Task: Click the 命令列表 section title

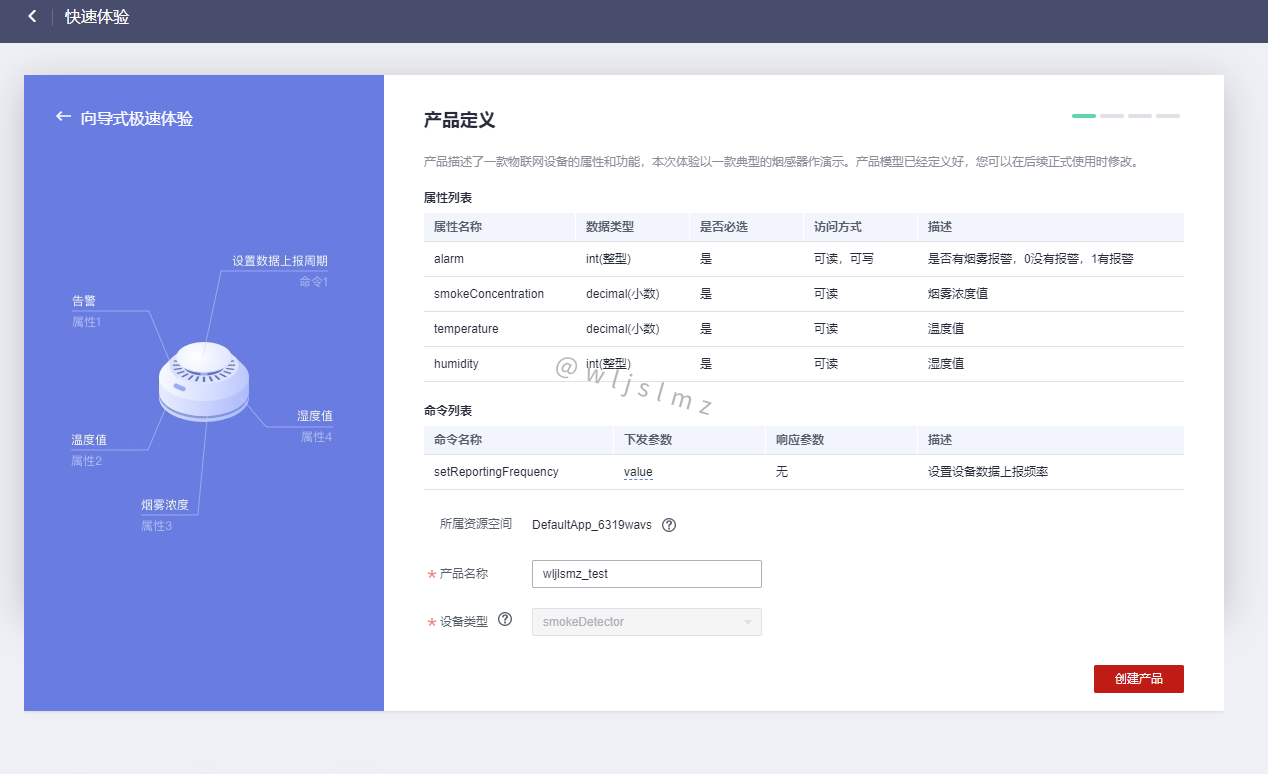Action: pyautogui.click(x=448, y=411)
